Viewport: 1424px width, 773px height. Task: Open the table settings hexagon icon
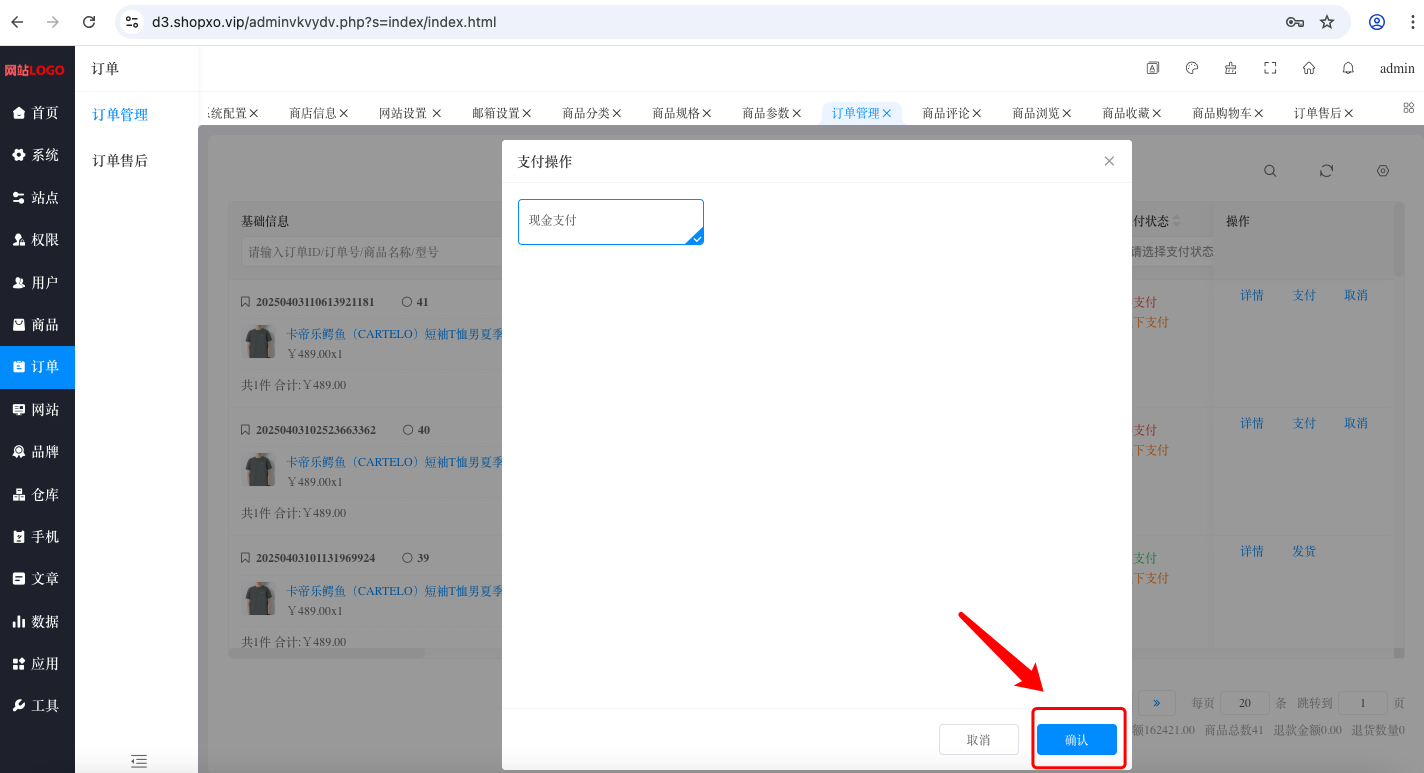pyautogui.click(x=1383, y=171)
